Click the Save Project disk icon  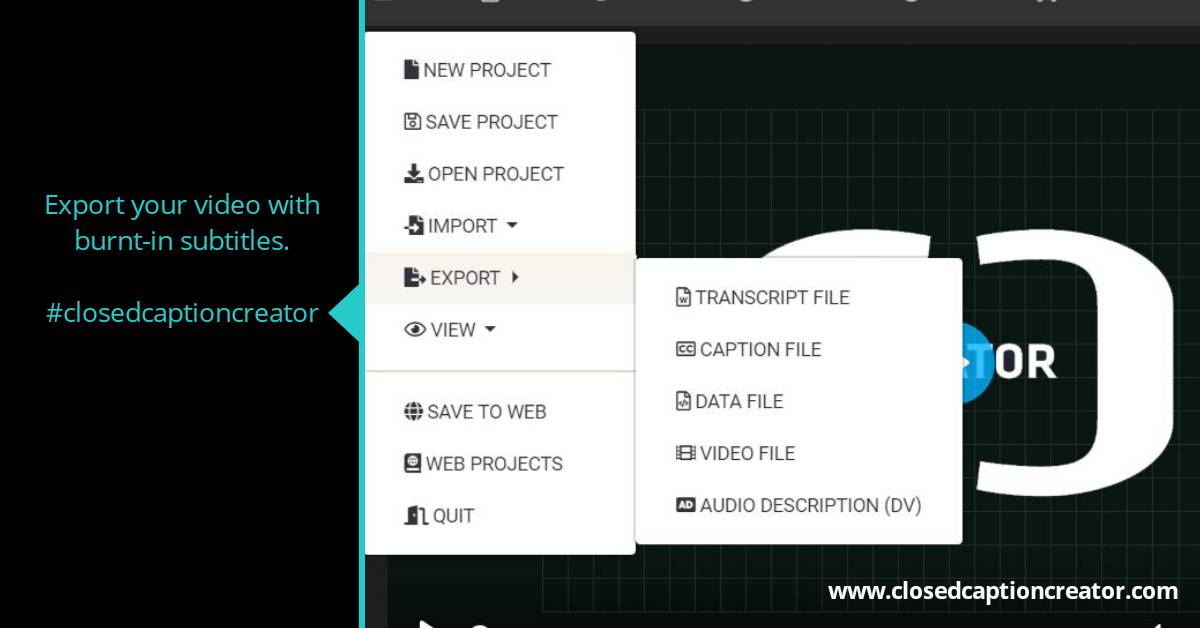coord(412,122)
